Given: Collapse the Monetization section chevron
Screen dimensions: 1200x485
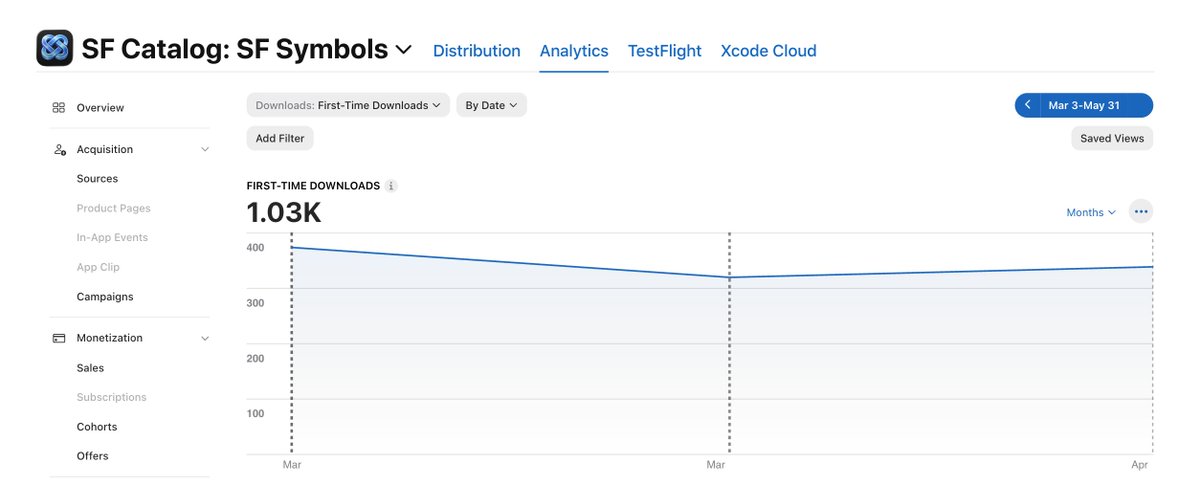Looking at the screenshot, I should [x=205, y=339].
